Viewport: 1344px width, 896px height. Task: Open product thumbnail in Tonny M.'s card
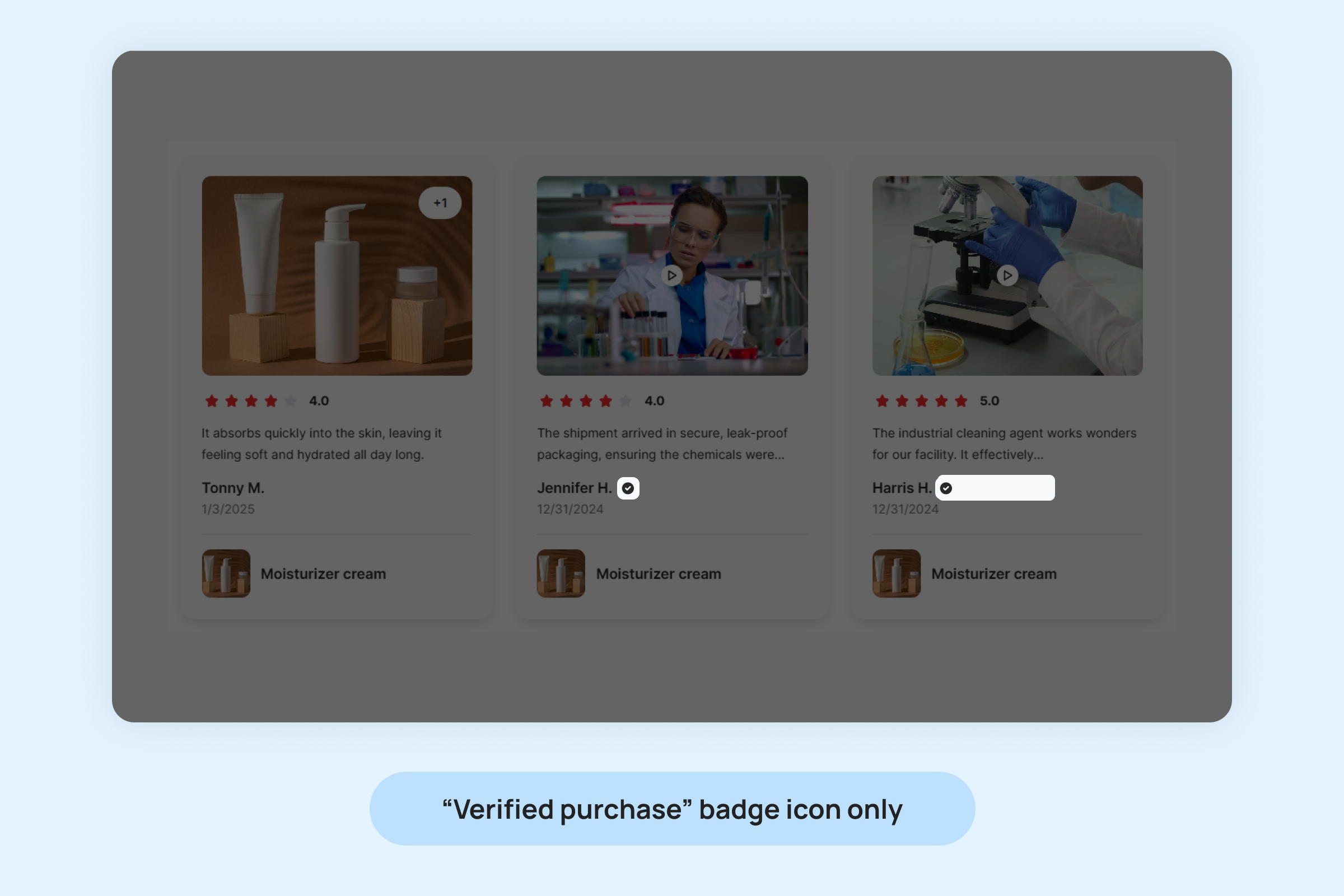226,573
